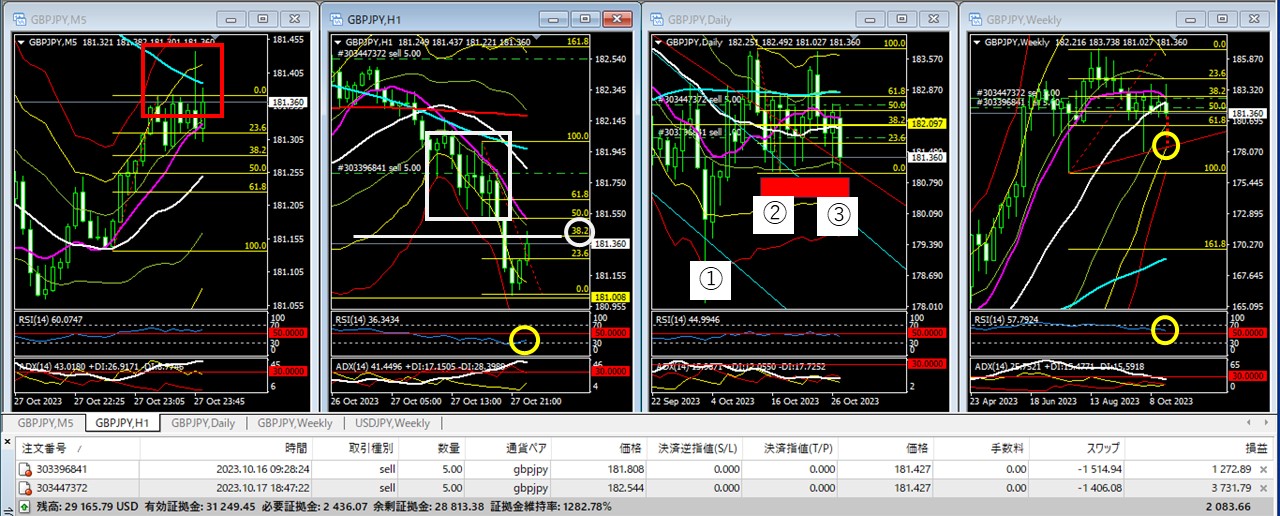Maximize the GBPJPY,Daily chart window
This screenshot has width=1280, height=516.
coord(902,18)
